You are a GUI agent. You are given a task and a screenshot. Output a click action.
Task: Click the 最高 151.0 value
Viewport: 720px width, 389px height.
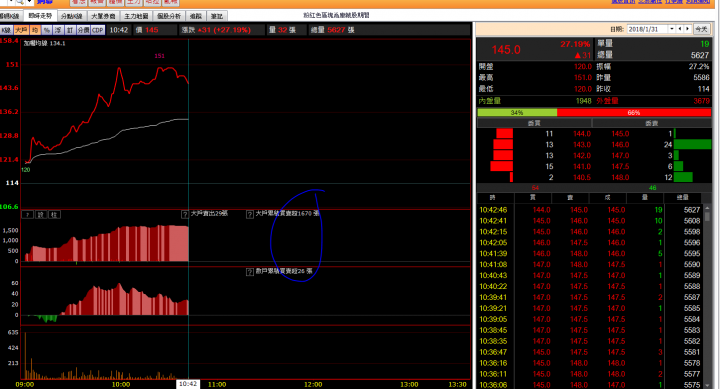(x=583, y=78)
